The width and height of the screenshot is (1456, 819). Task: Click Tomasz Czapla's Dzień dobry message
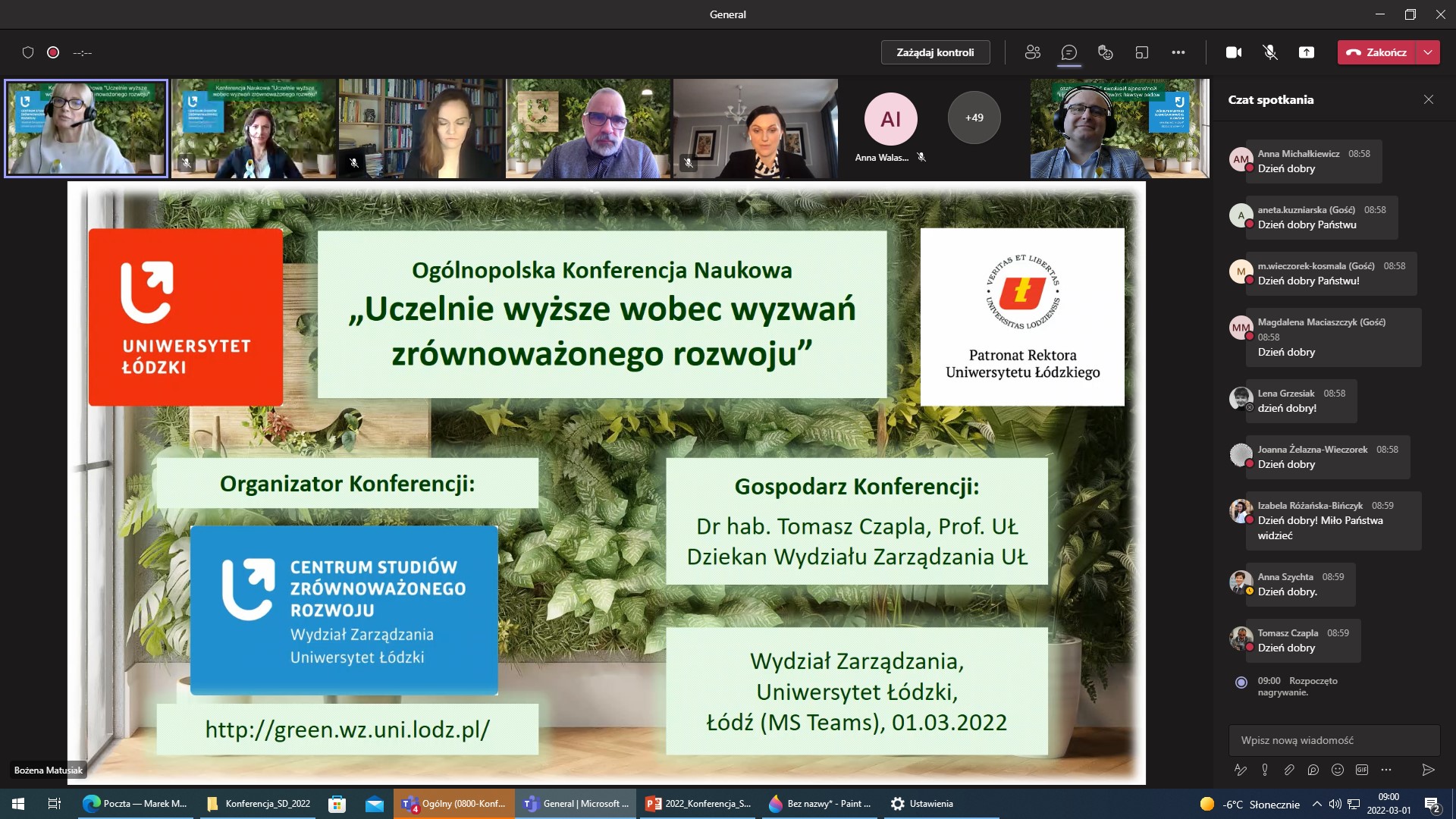(1303, 640)
